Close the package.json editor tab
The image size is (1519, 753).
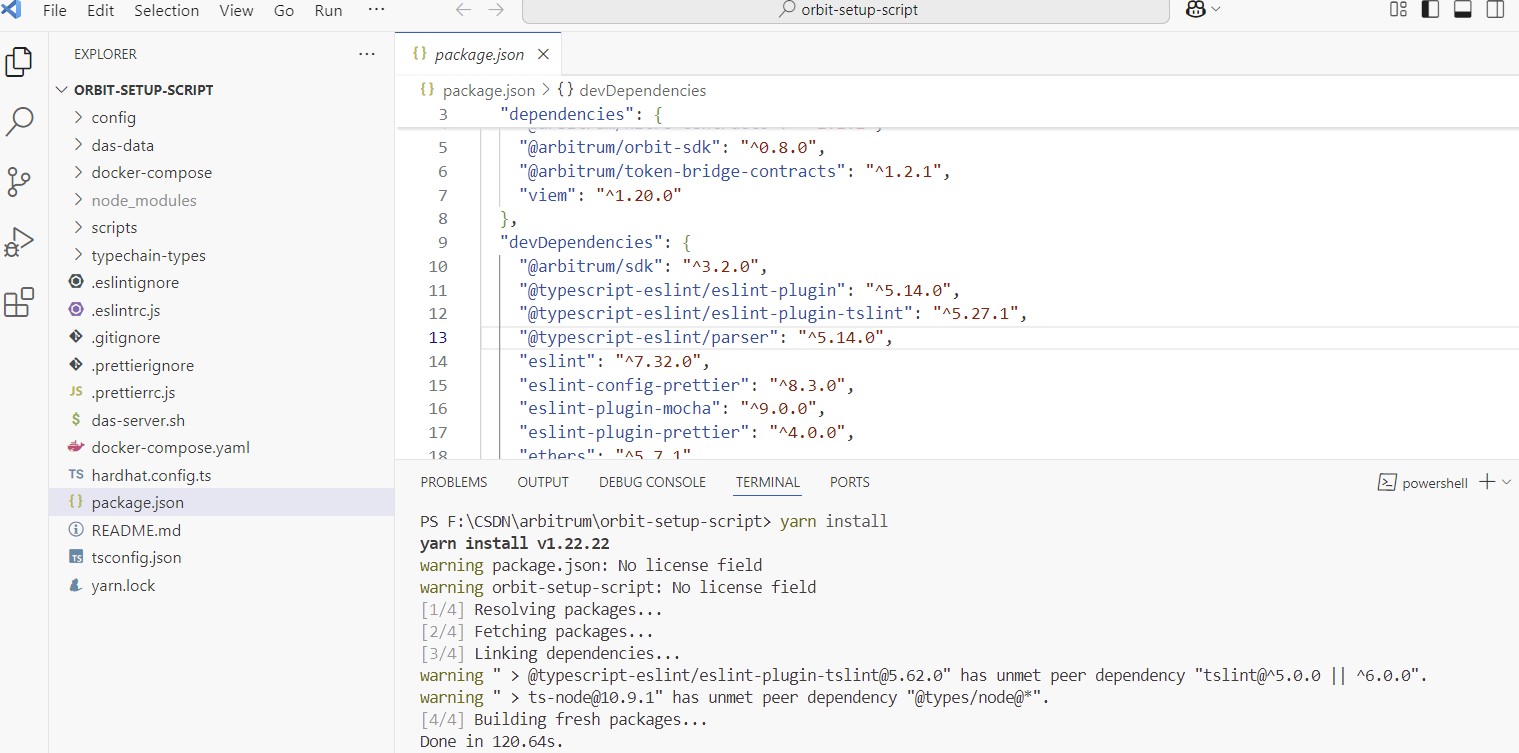click(543, 55)
